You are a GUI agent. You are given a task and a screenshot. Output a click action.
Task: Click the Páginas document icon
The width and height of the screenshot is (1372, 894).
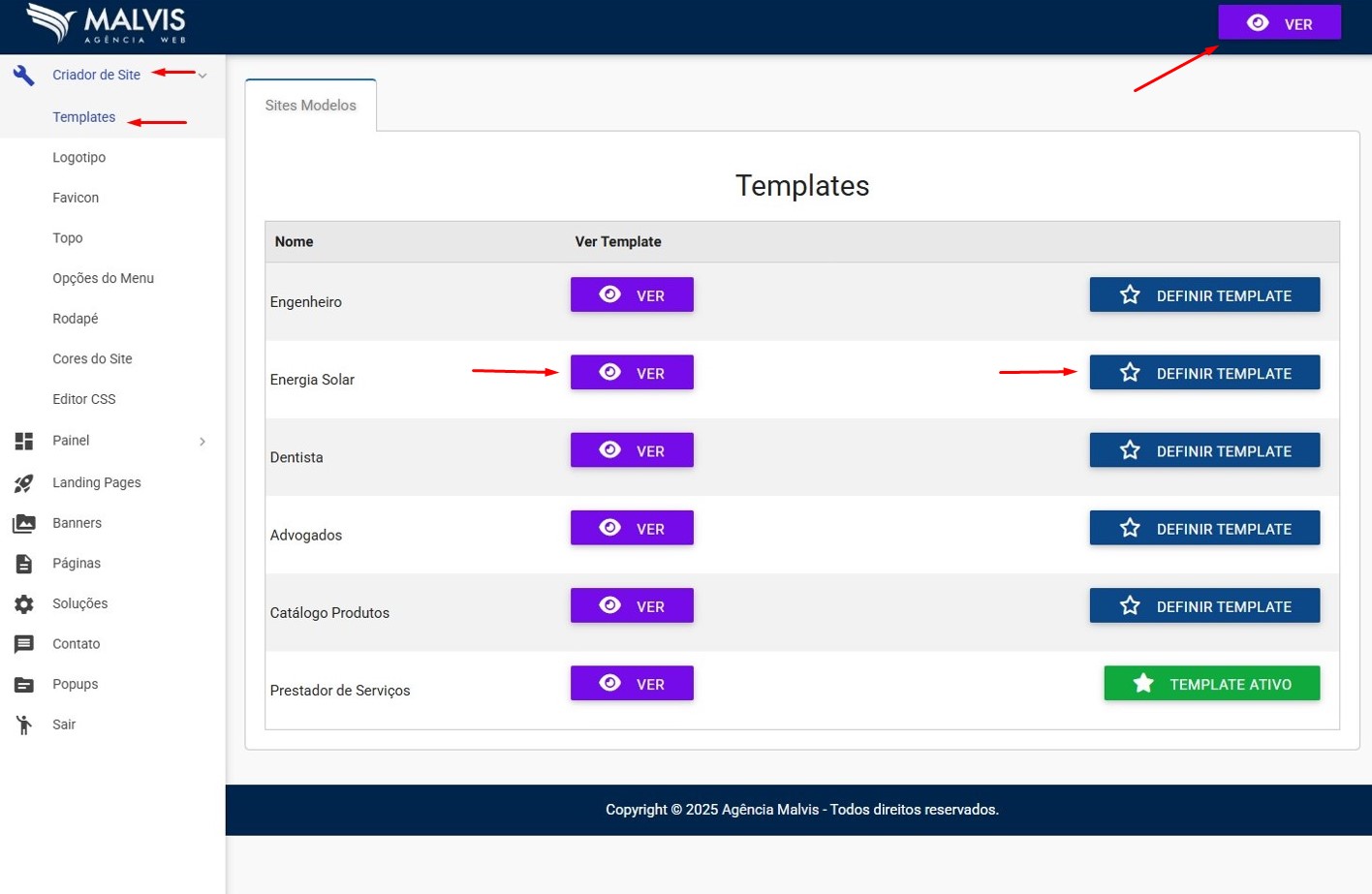click(24, 564)
